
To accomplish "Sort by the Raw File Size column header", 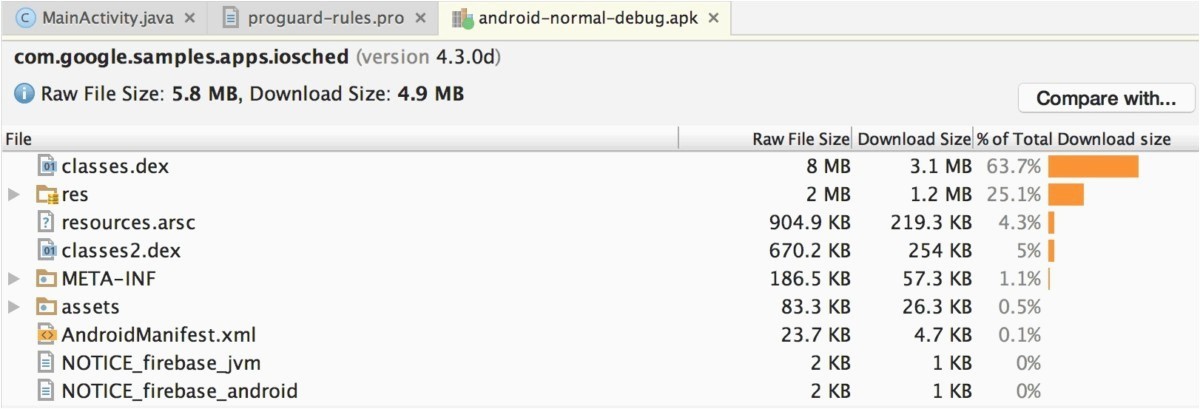I will click(x=800, y=139).
